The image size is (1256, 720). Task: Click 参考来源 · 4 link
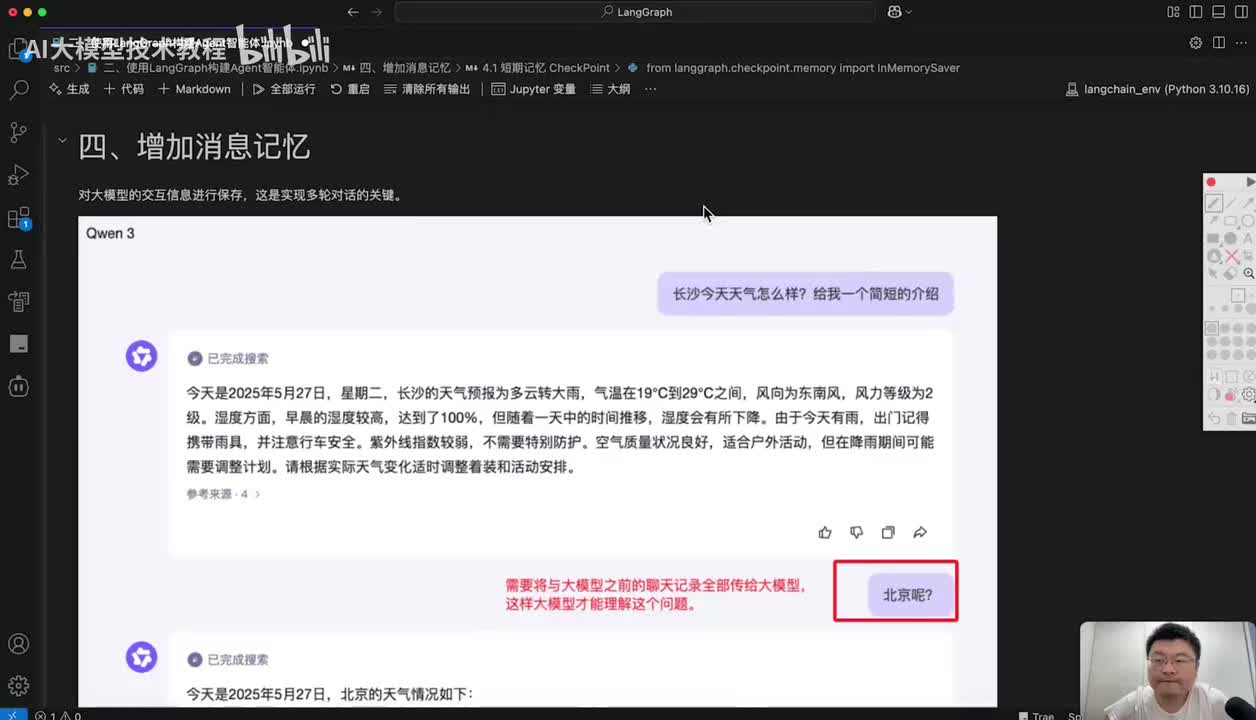(223, 494)
